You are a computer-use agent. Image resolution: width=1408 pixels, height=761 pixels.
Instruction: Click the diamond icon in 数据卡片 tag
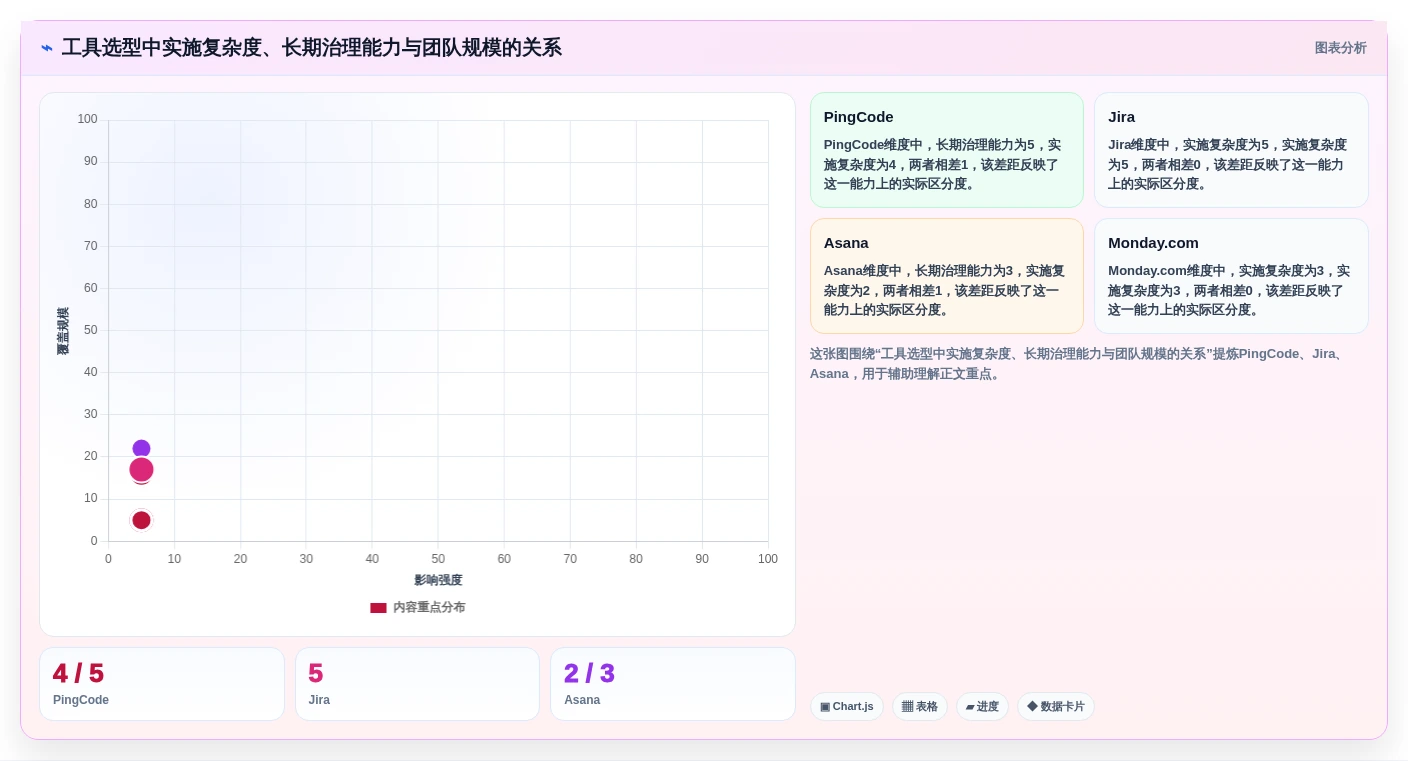(1032, 706)
